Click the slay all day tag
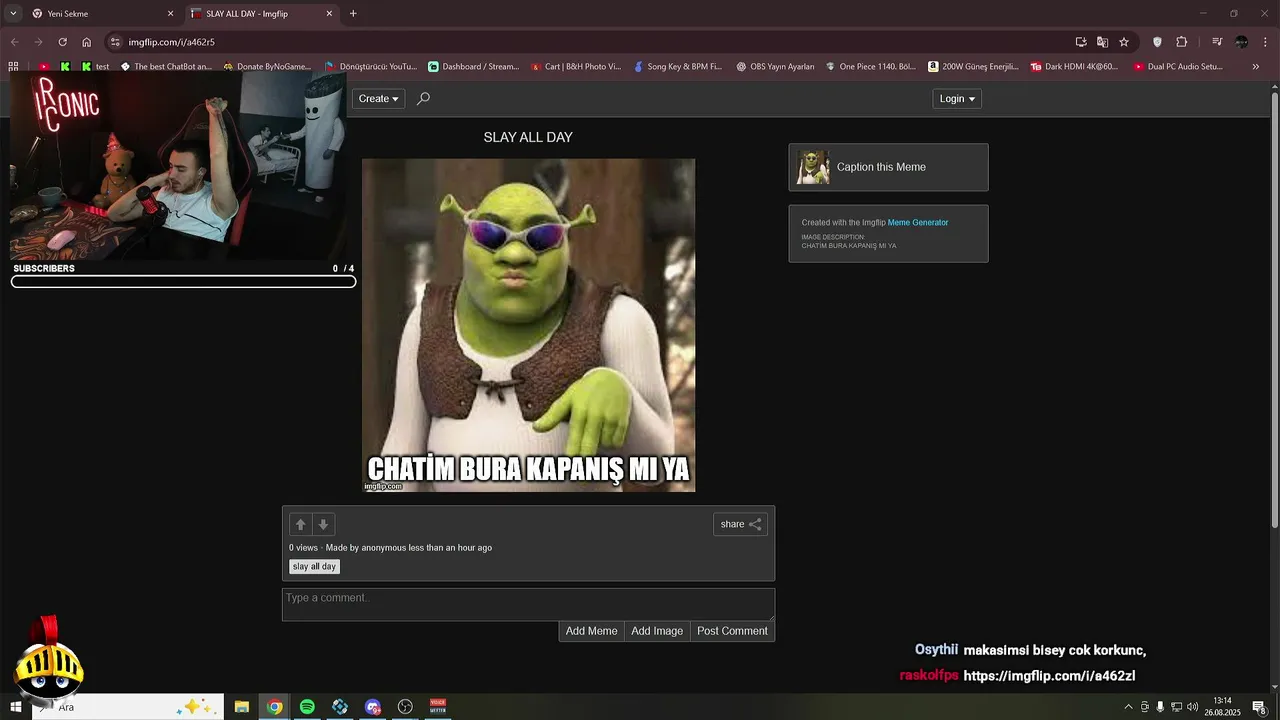Screen dimensions: 1280x720 coord(315,567)
